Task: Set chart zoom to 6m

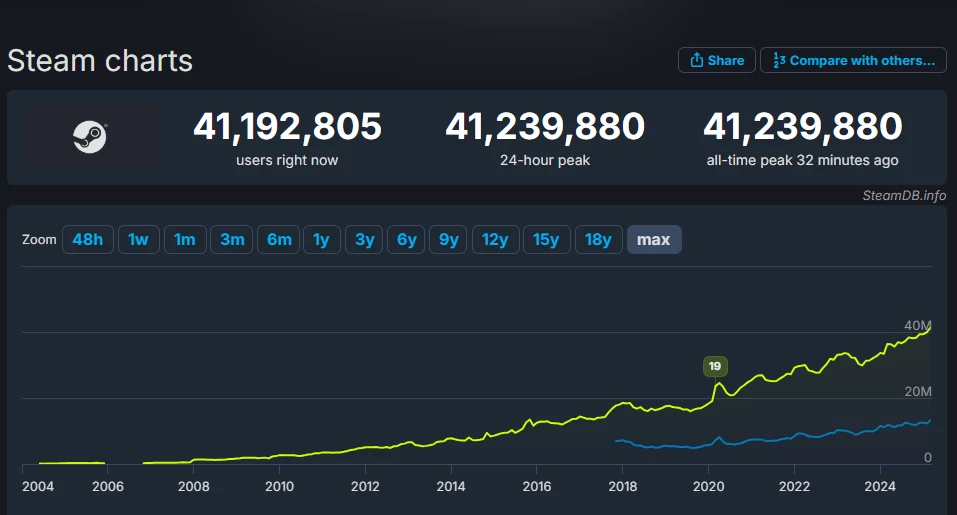Action: point(279,239)
